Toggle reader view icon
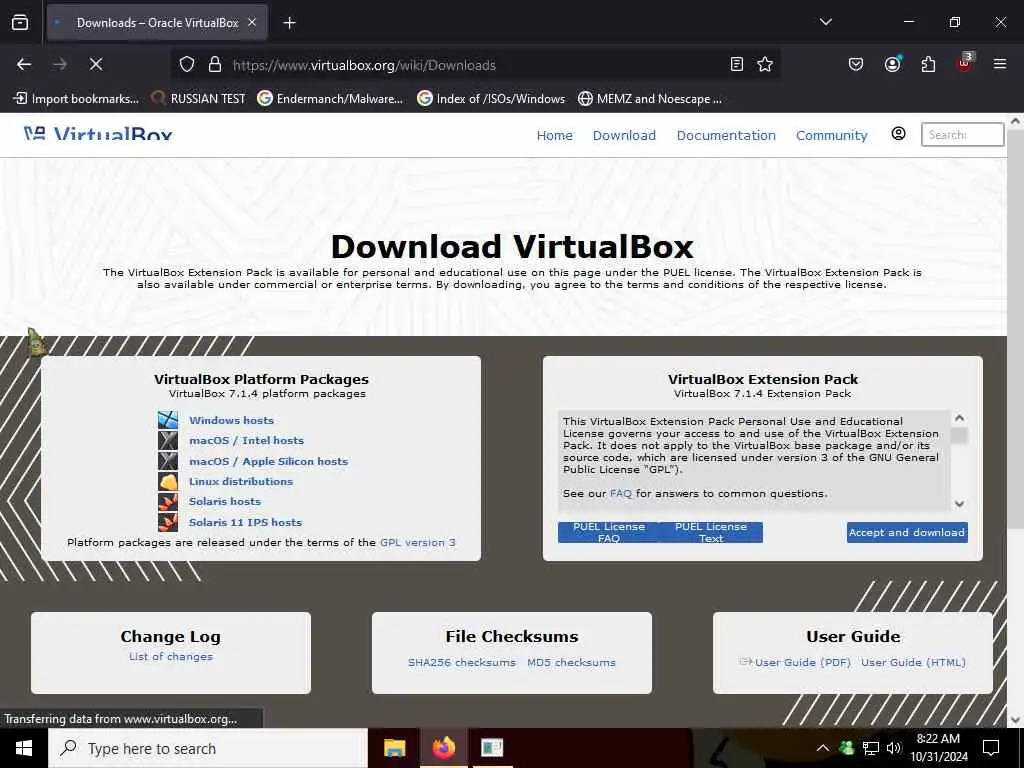The height and width of the screenshot is (768, 1024). click(737, 64)
